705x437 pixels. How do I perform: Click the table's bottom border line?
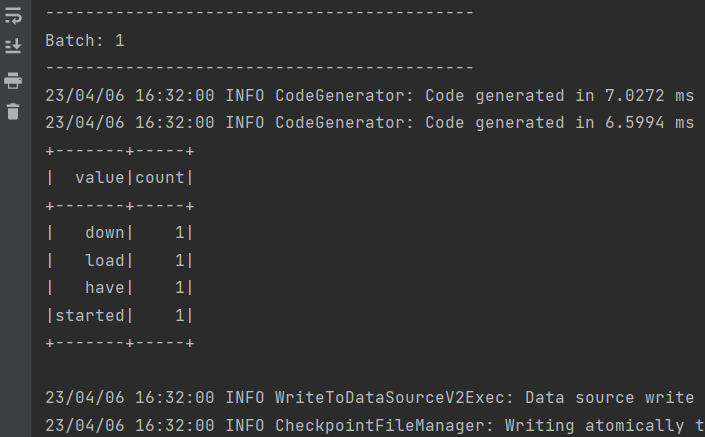pyautogui.click(x=120, y=343)
